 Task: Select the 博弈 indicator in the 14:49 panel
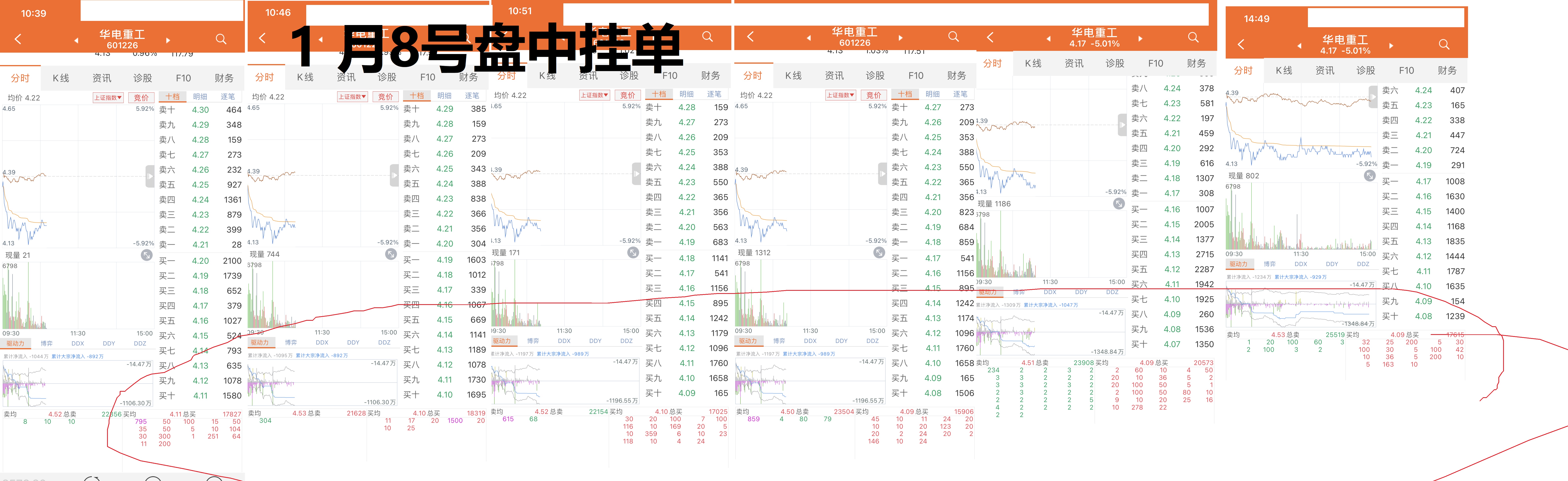pyautogui.click(x=1270, y=264)
